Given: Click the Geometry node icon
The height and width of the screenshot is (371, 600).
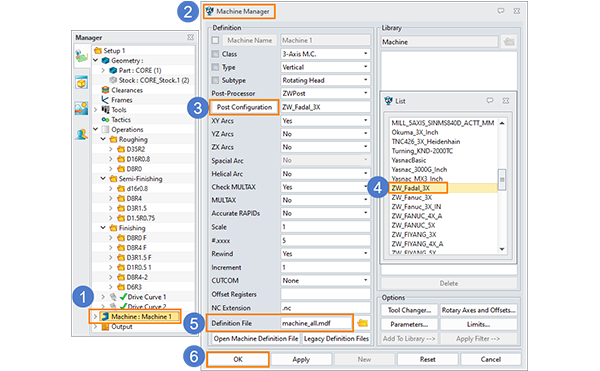Looking at the screenshot, I should point(105,60).
